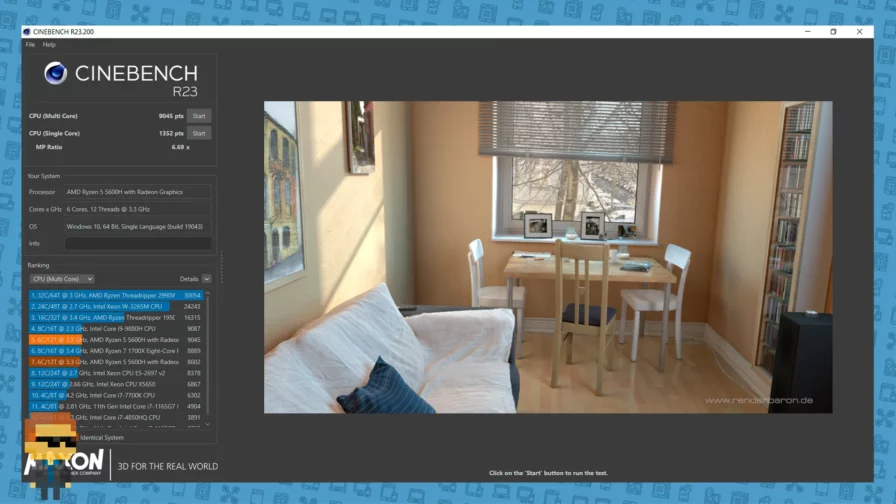Click the Info text field
896x504 pixels.
pyautogui.click(x=138, y=243)
